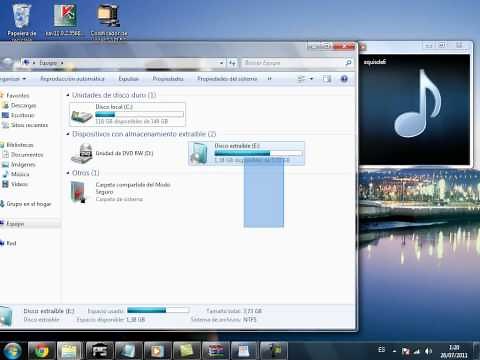The width and height of the screenshot is (480, 360).
Task: Collapse the Otros group
Action: 68,173
